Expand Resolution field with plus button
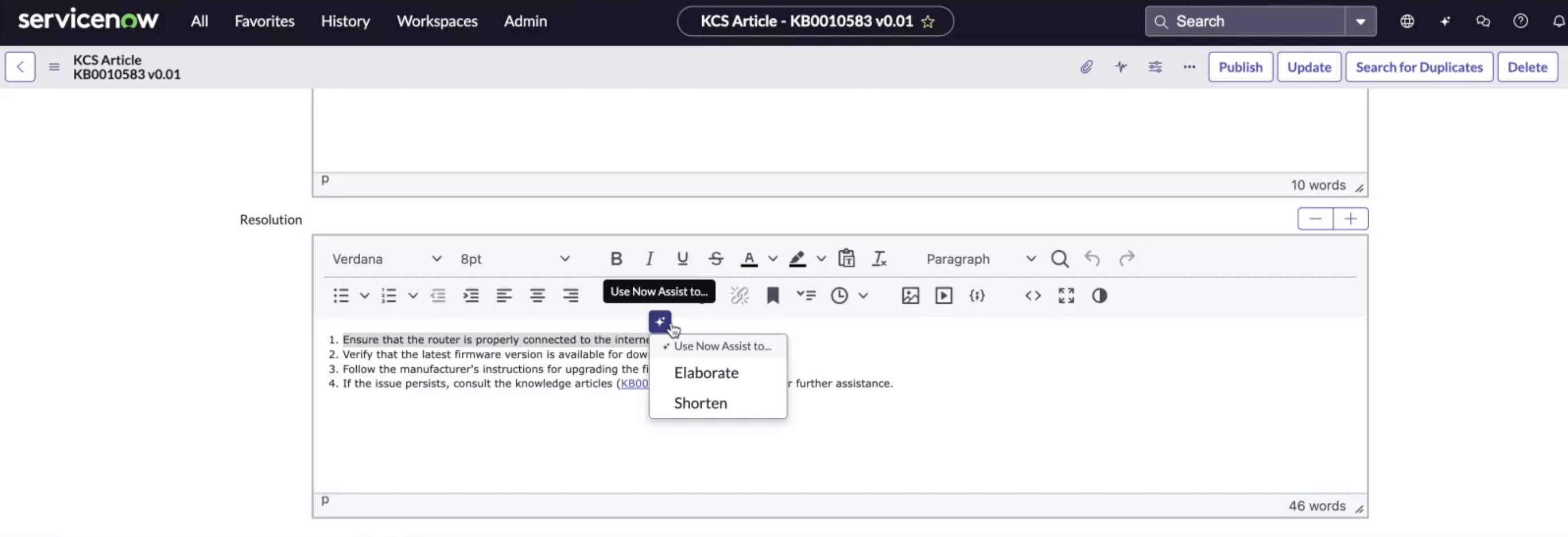1568x537 pixels. 1351,219
